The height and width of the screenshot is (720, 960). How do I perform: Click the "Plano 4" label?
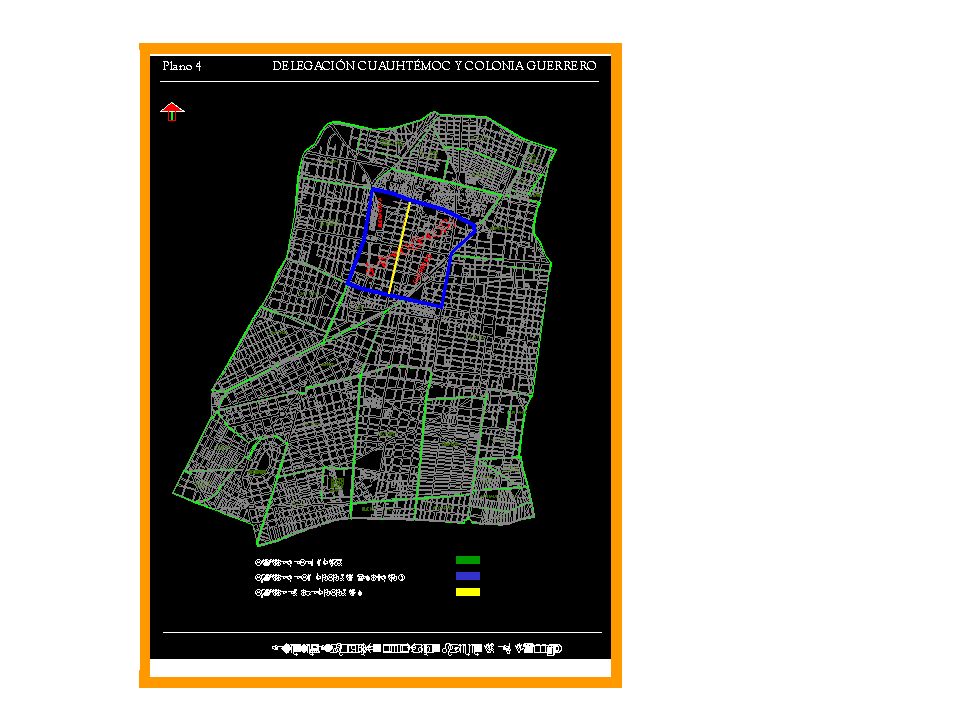pos(182,66)
